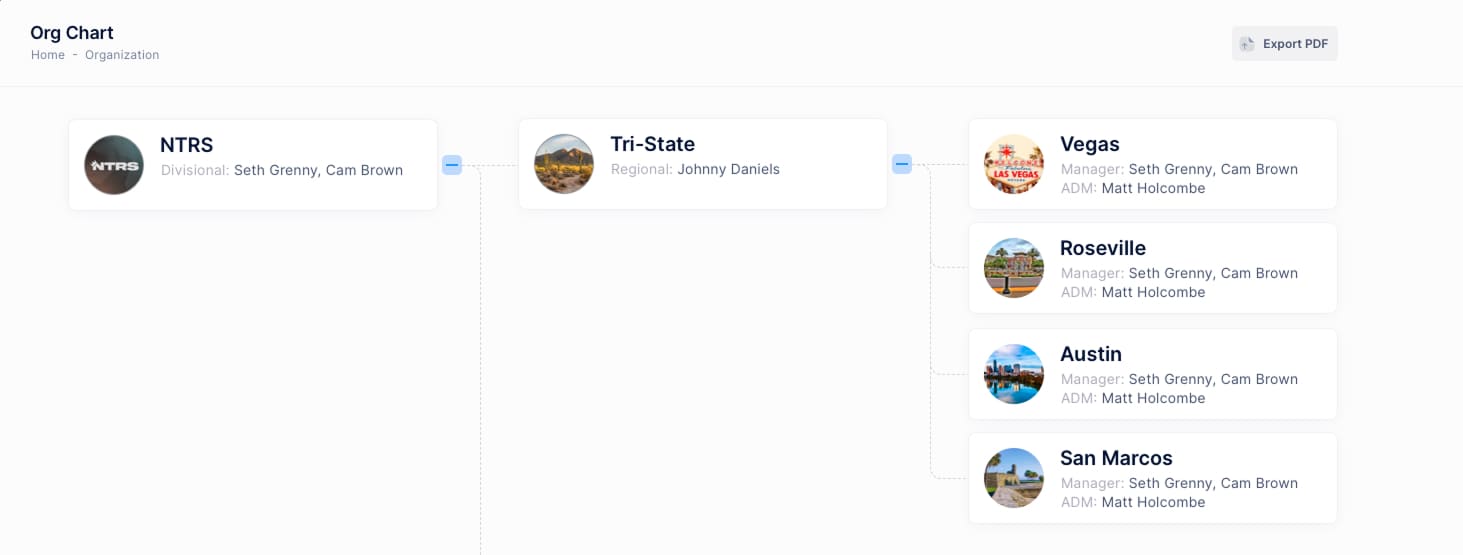Click the San Marcos avatar image
The height and width of the screenshot is (555, 1463).
pos(1014,478)
